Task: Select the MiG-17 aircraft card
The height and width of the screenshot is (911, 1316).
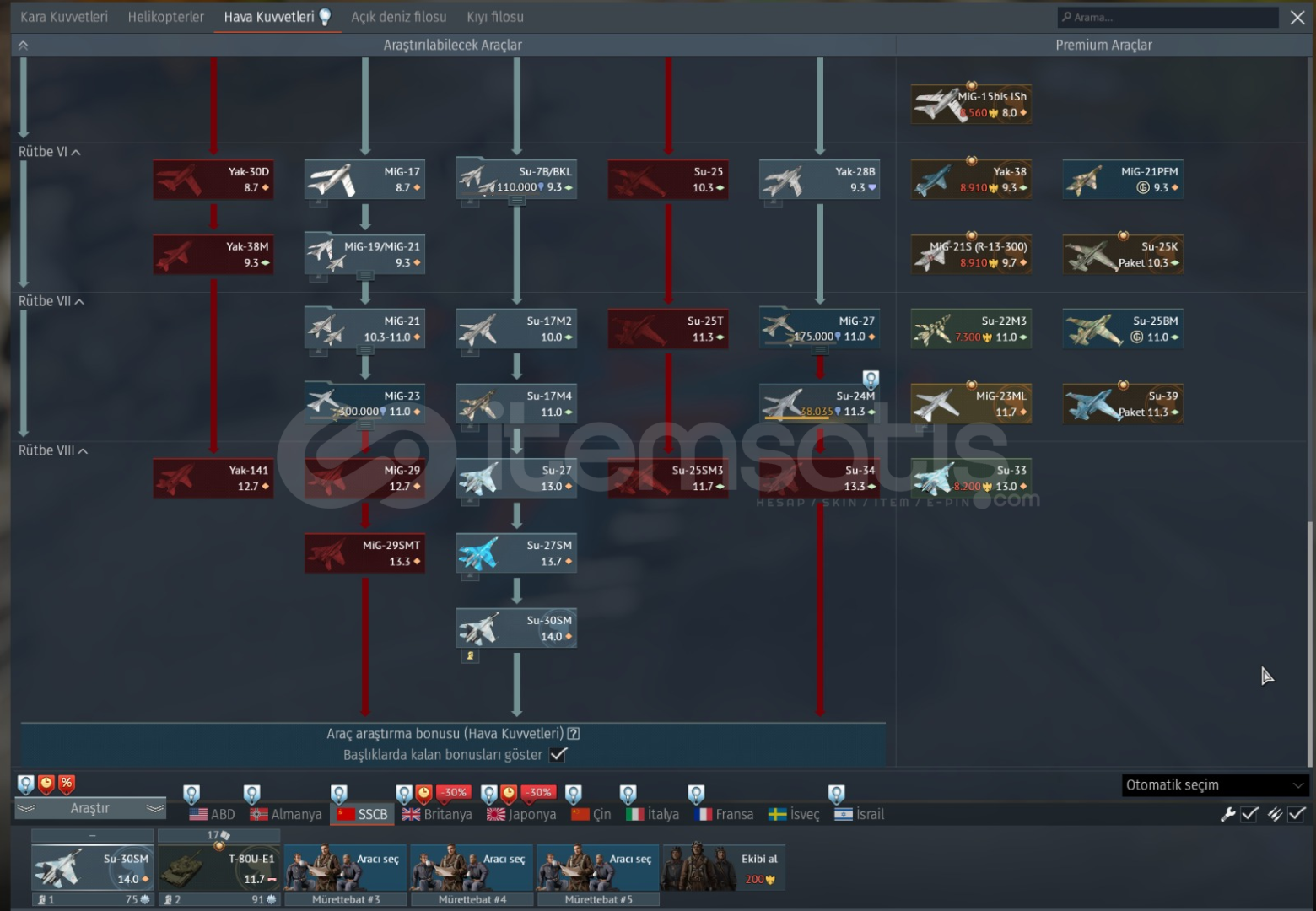Action: [364, 180]
